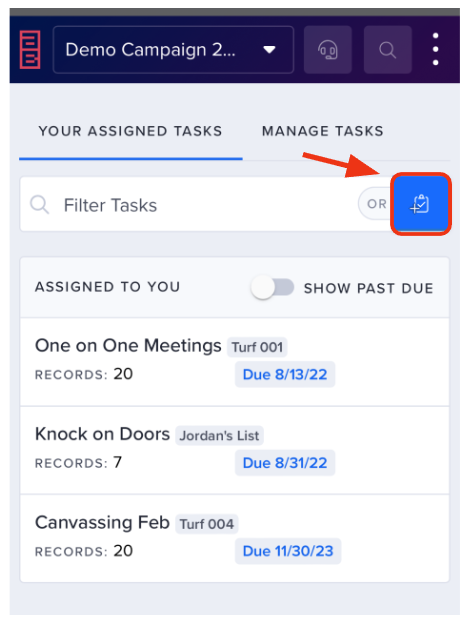Open the Canvassing Feb task
This screenshot has height=631, width=471.
coord(235,538)
